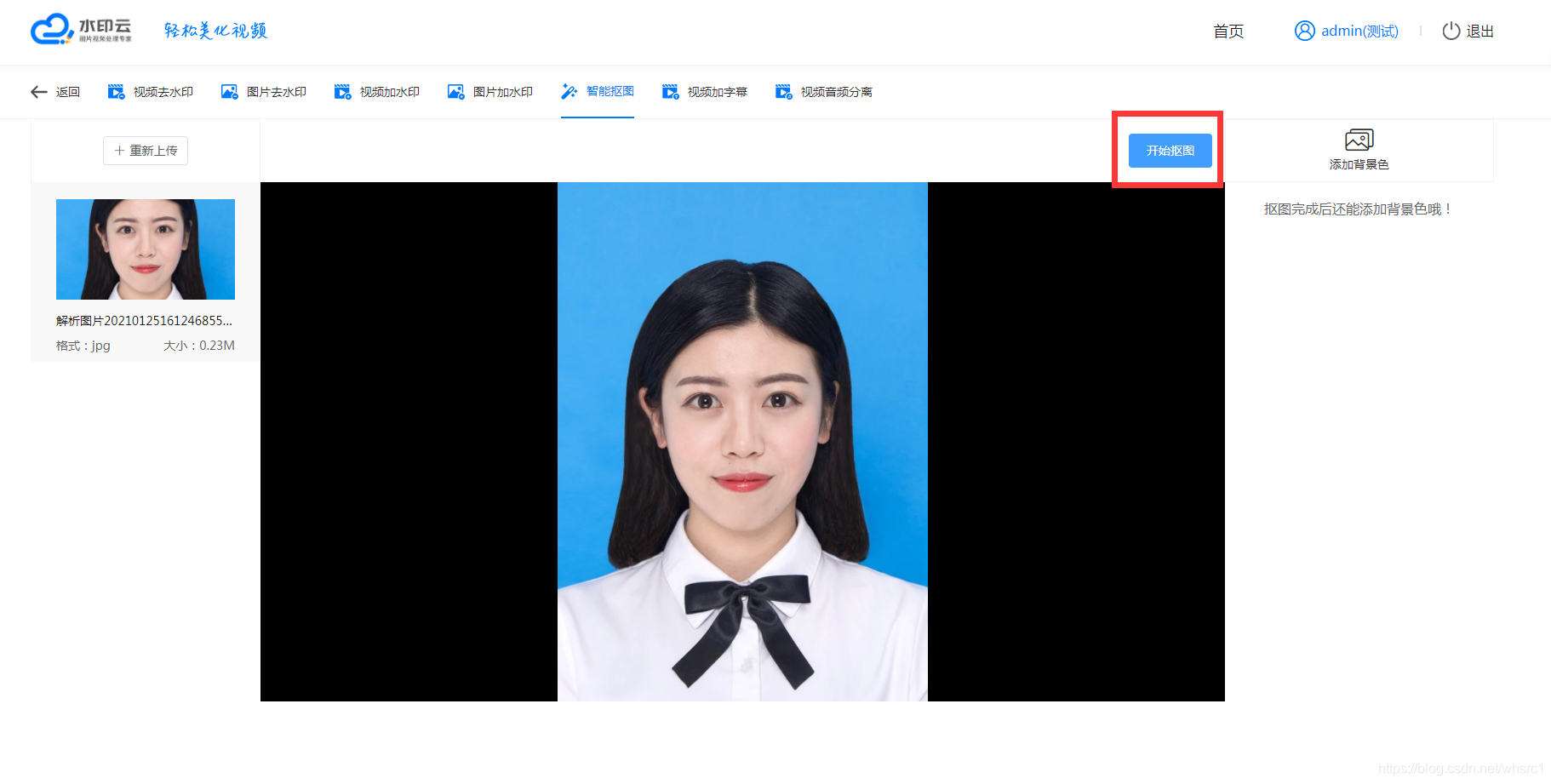The height and width of the screenshot is (784, 1551).
Task: Select the 图片加水印 tab
Action: coord(490,92)
